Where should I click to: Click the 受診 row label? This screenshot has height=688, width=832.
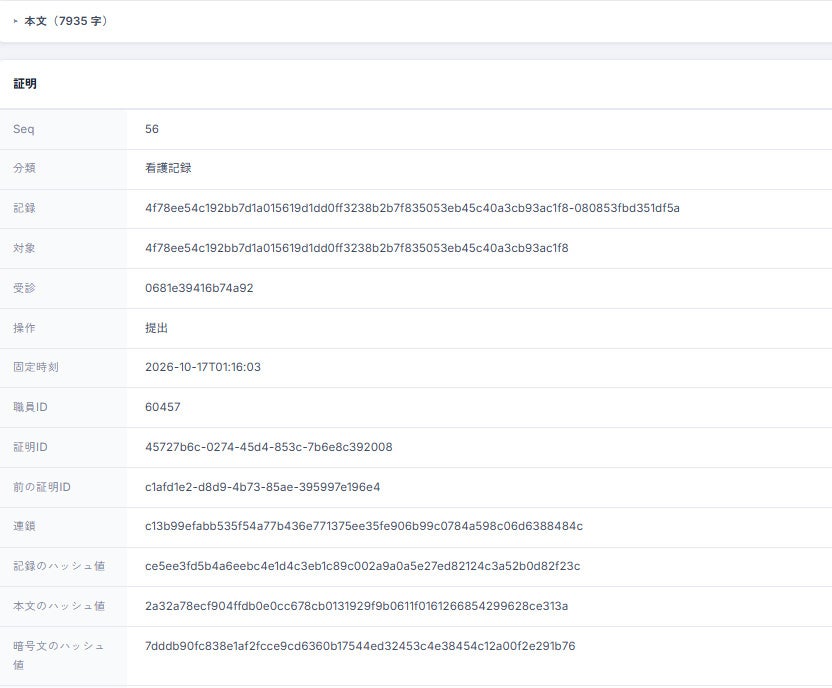pos(24,288)
